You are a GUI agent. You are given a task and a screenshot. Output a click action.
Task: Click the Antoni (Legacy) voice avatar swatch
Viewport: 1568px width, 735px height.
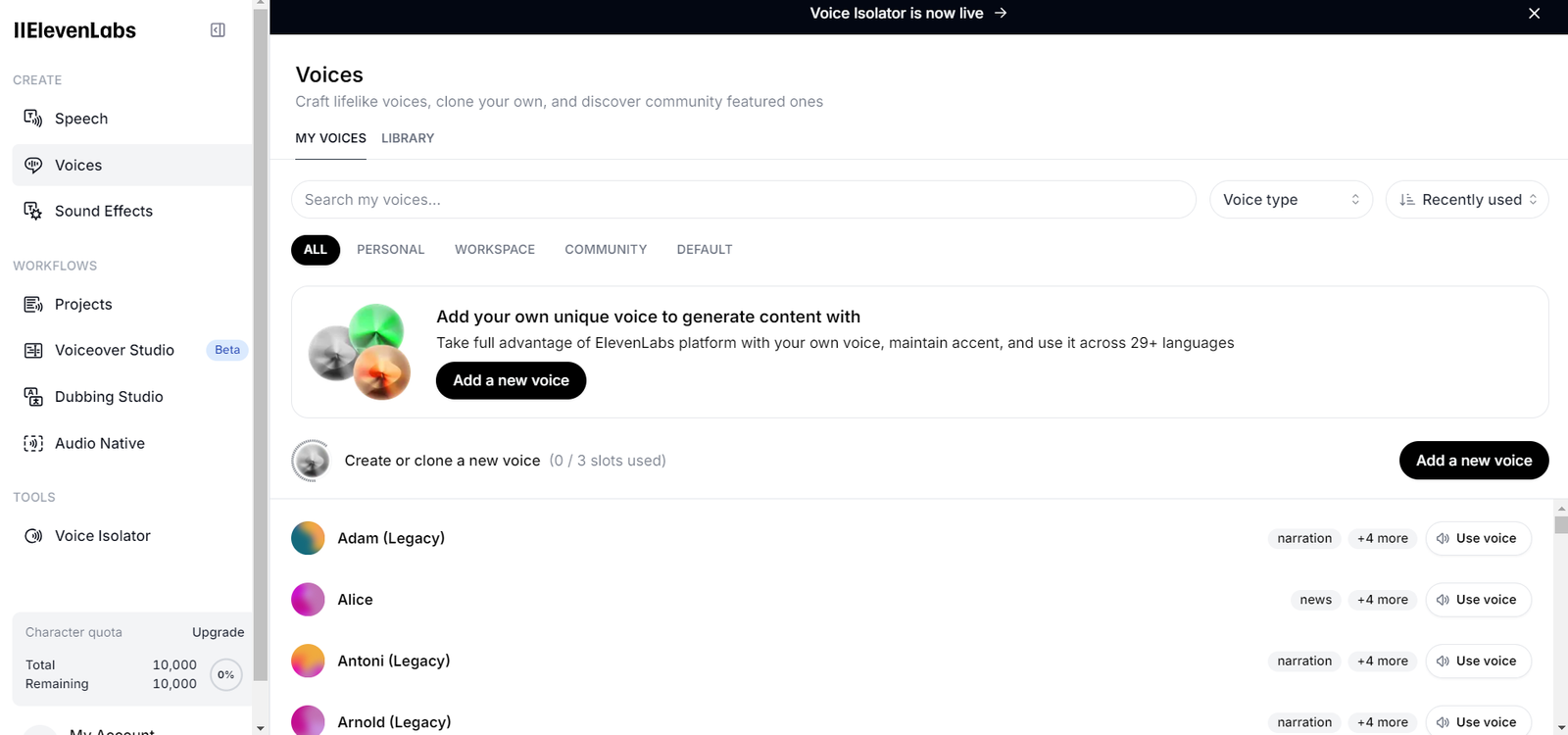(x=308, y=661)
